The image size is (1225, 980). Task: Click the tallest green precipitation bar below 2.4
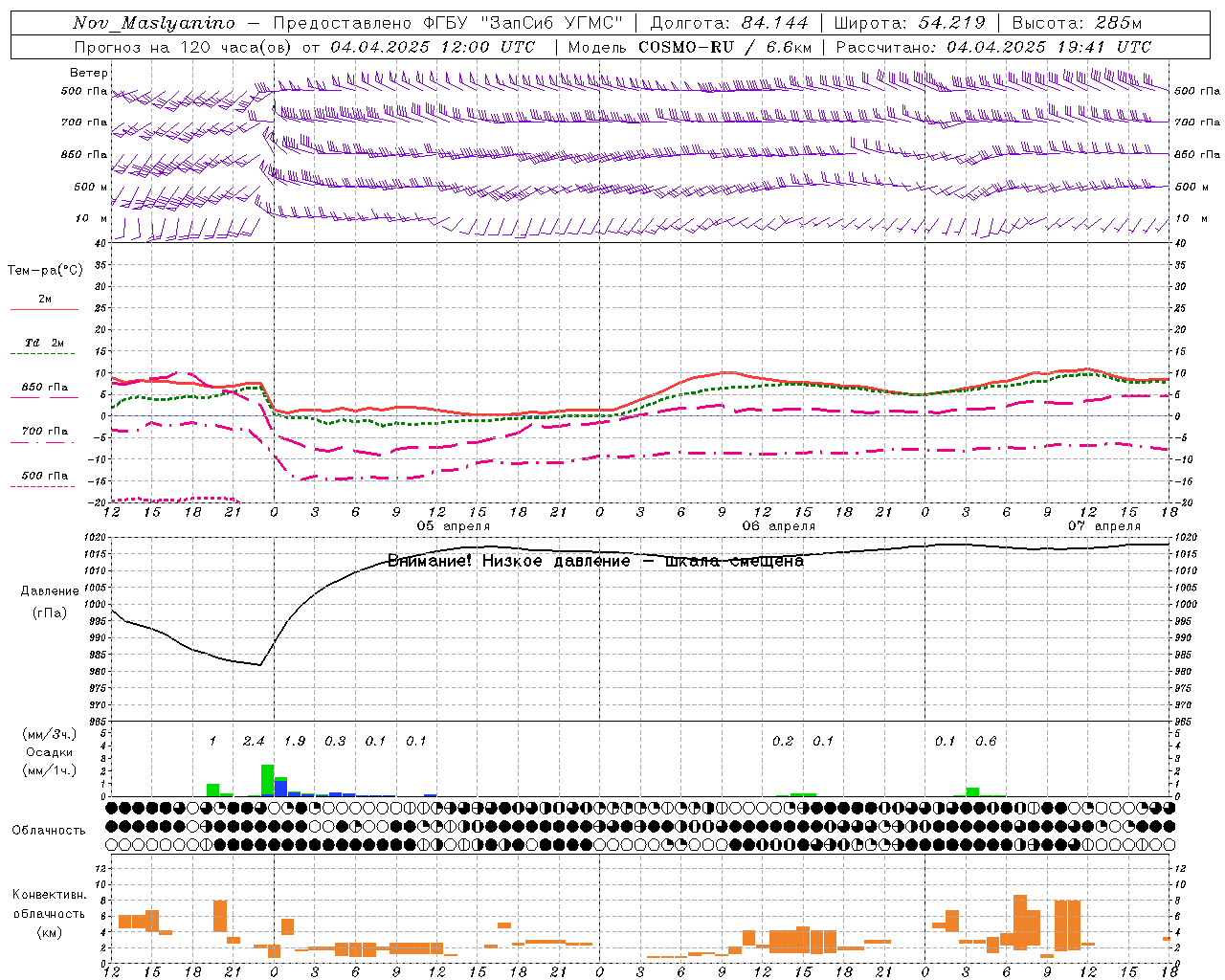[267, 780]
